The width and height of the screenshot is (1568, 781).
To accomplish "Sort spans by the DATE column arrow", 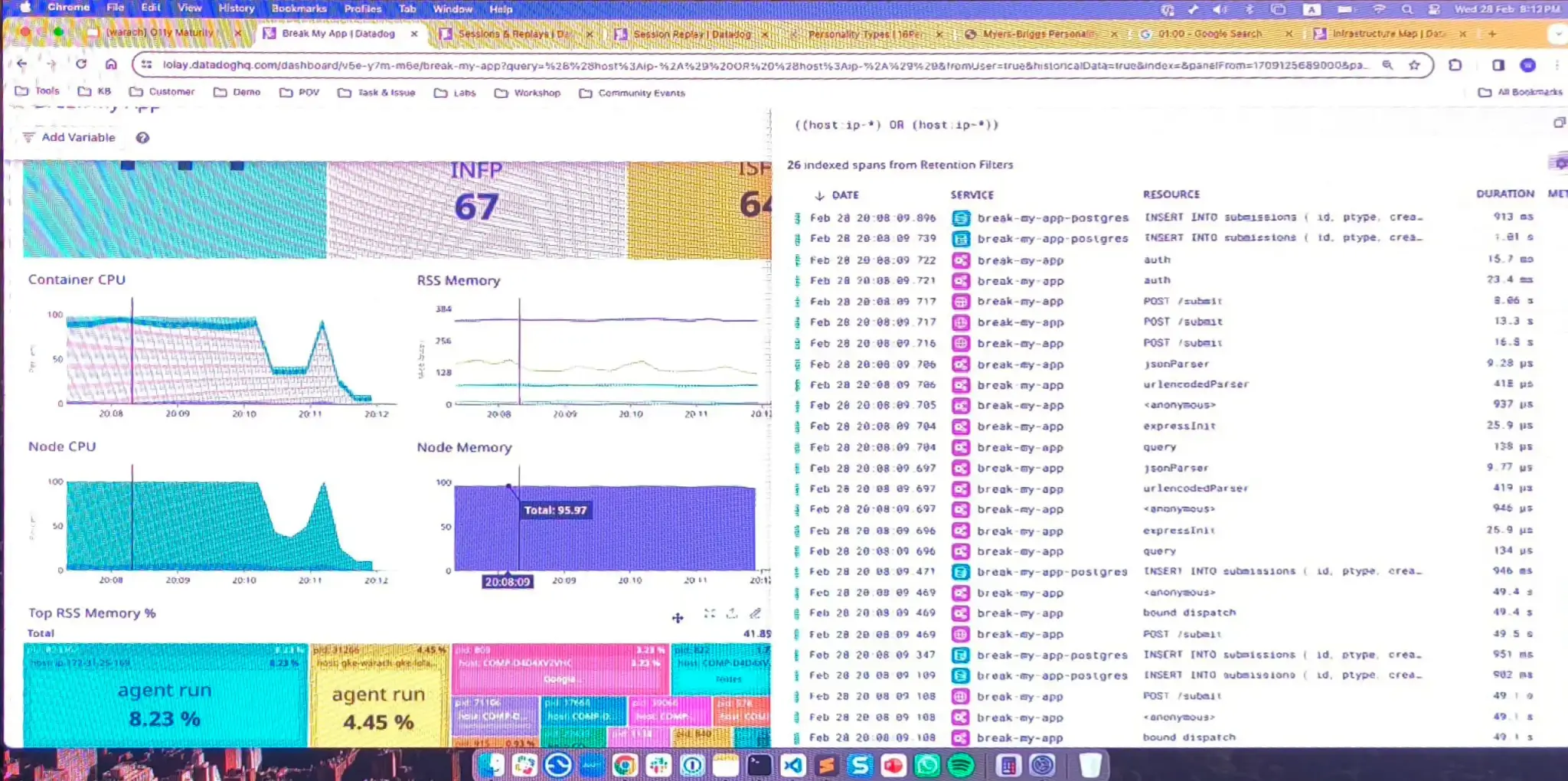I will tap(819, 195).
